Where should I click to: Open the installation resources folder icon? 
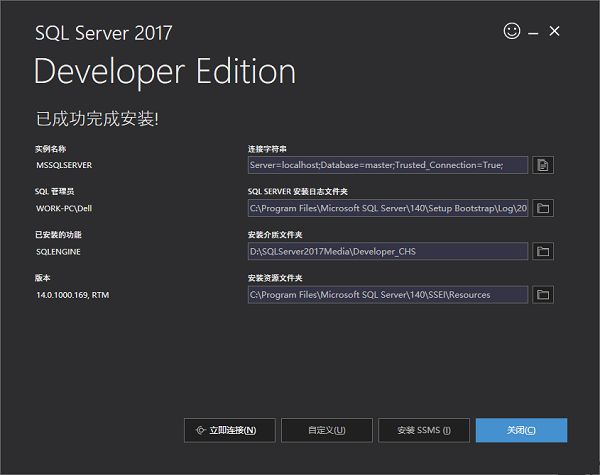[543, 295]
